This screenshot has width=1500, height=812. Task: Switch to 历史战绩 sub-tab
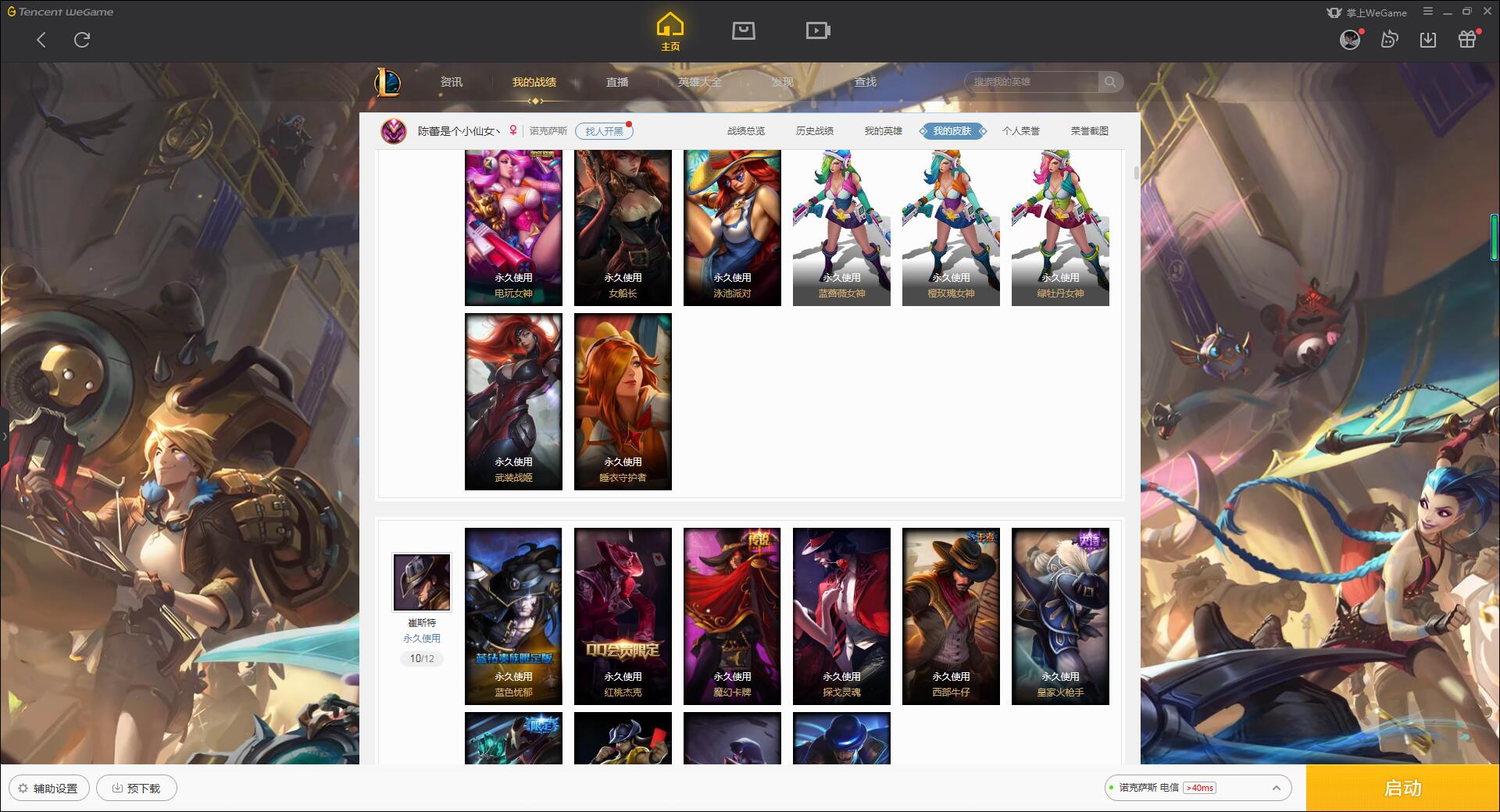[815, 131]
